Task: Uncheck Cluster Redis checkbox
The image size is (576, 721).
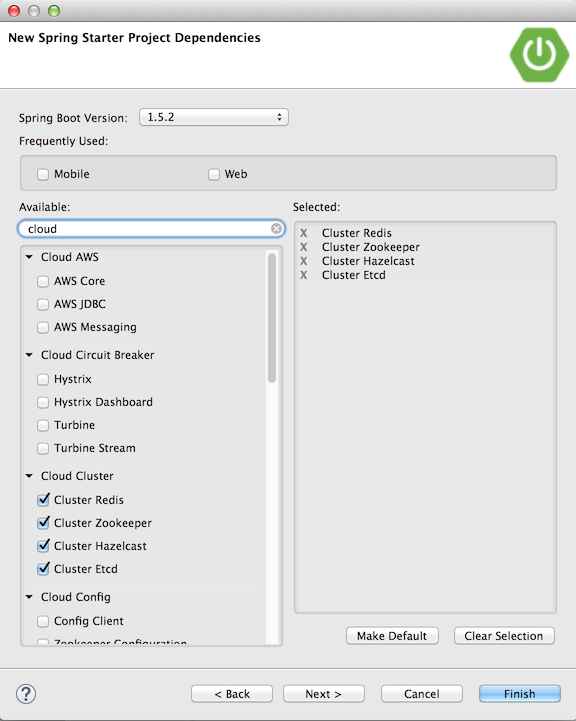Action: point(43,500)
